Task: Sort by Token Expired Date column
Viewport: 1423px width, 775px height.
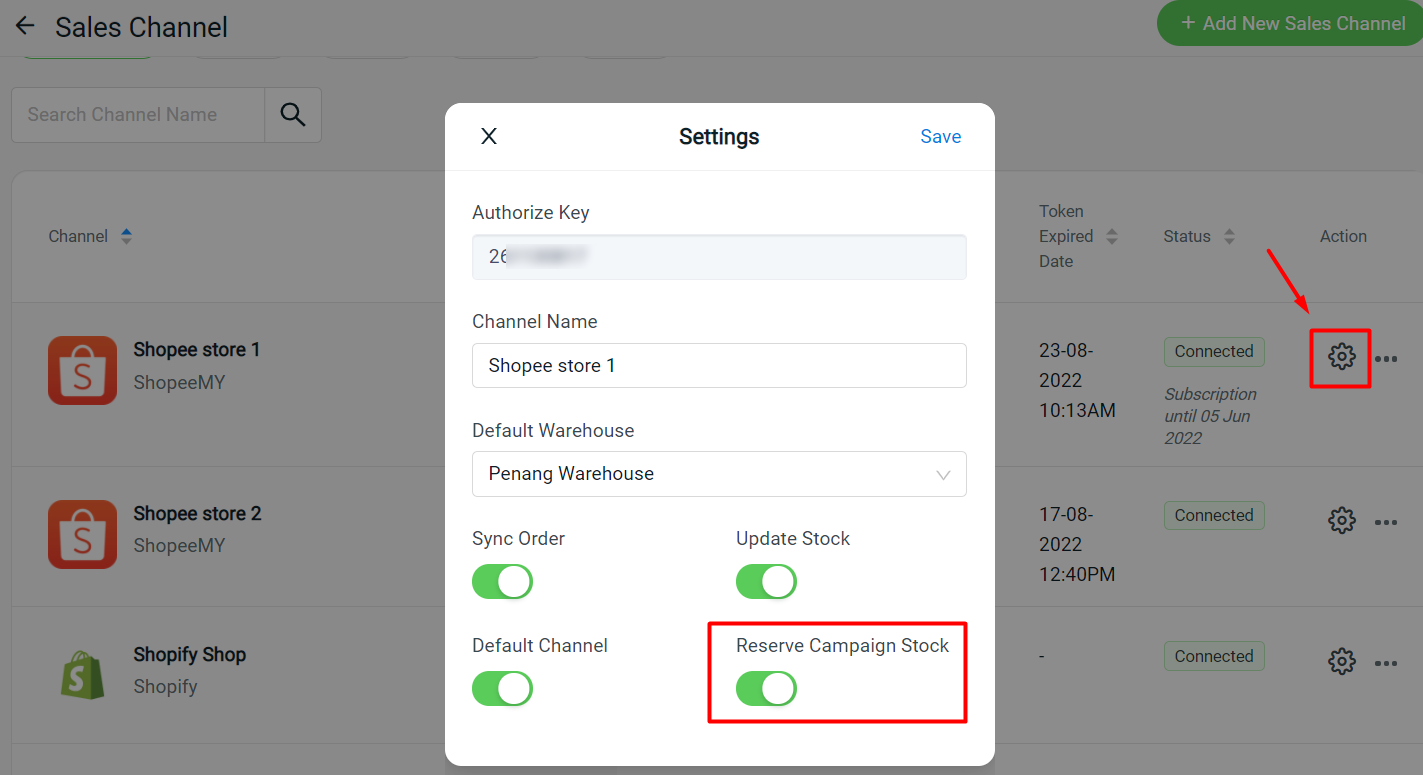Action: (x=1111, y=237)
